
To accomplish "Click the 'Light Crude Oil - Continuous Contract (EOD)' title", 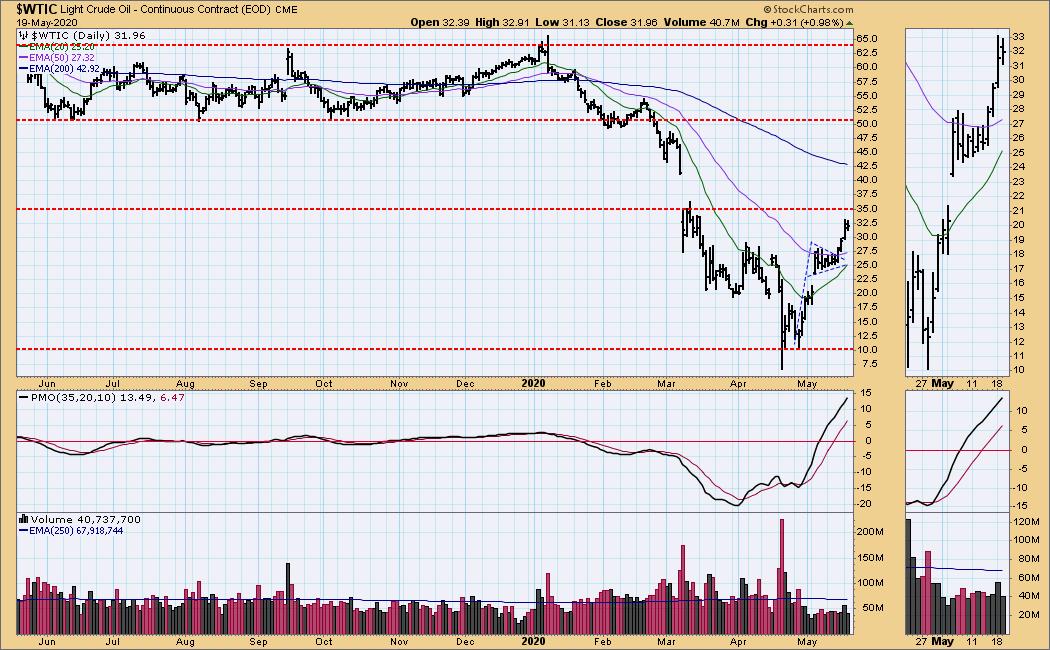I will (165, 9).
